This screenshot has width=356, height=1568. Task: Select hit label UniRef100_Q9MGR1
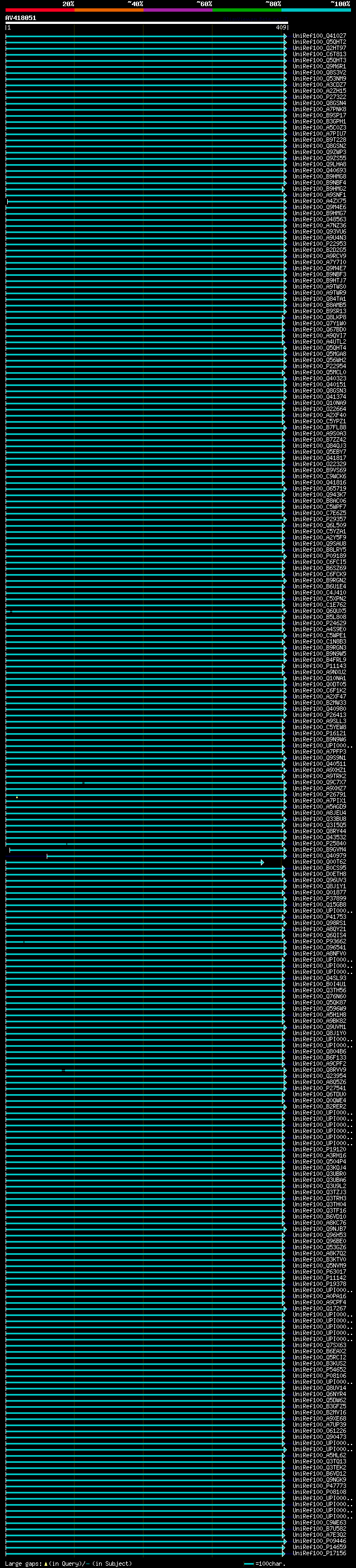(319, 66)
